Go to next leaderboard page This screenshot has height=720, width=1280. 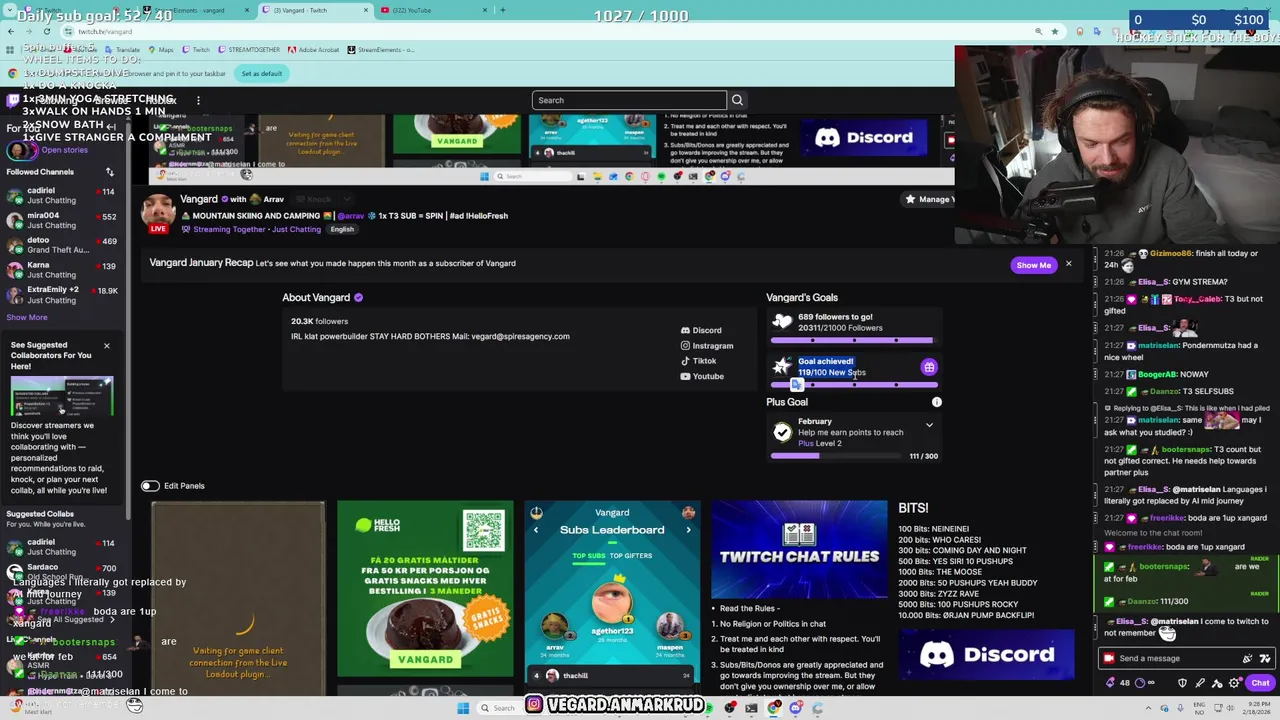click(x=688, y=530)
